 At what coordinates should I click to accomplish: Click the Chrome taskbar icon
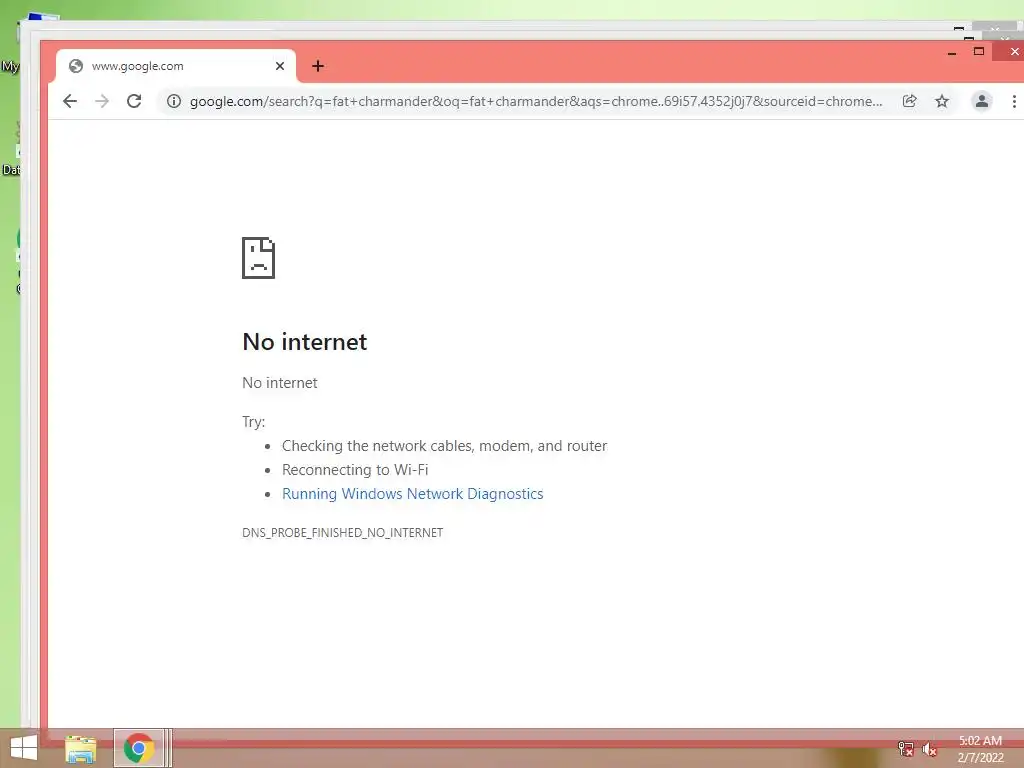coord(138,748)
